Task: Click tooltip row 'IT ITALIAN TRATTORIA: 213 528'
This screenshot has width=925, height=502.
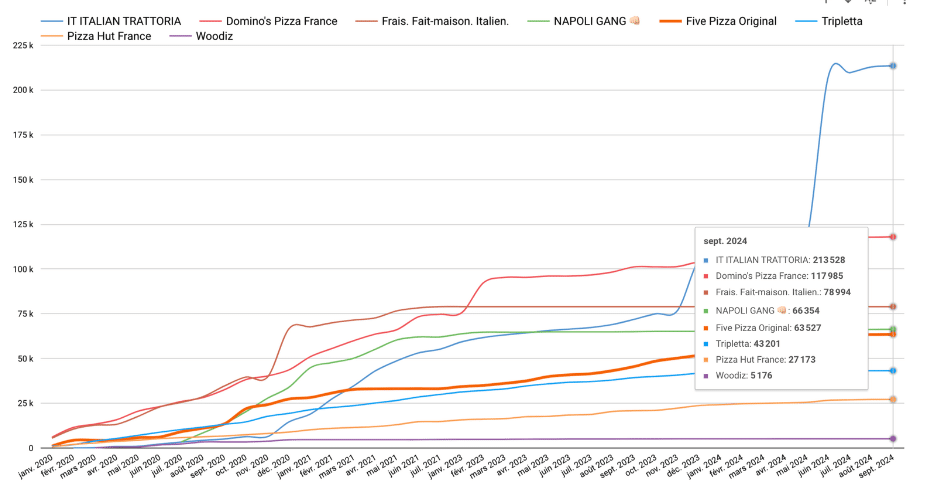Action: pyautogui.click(x=774, y=260)
